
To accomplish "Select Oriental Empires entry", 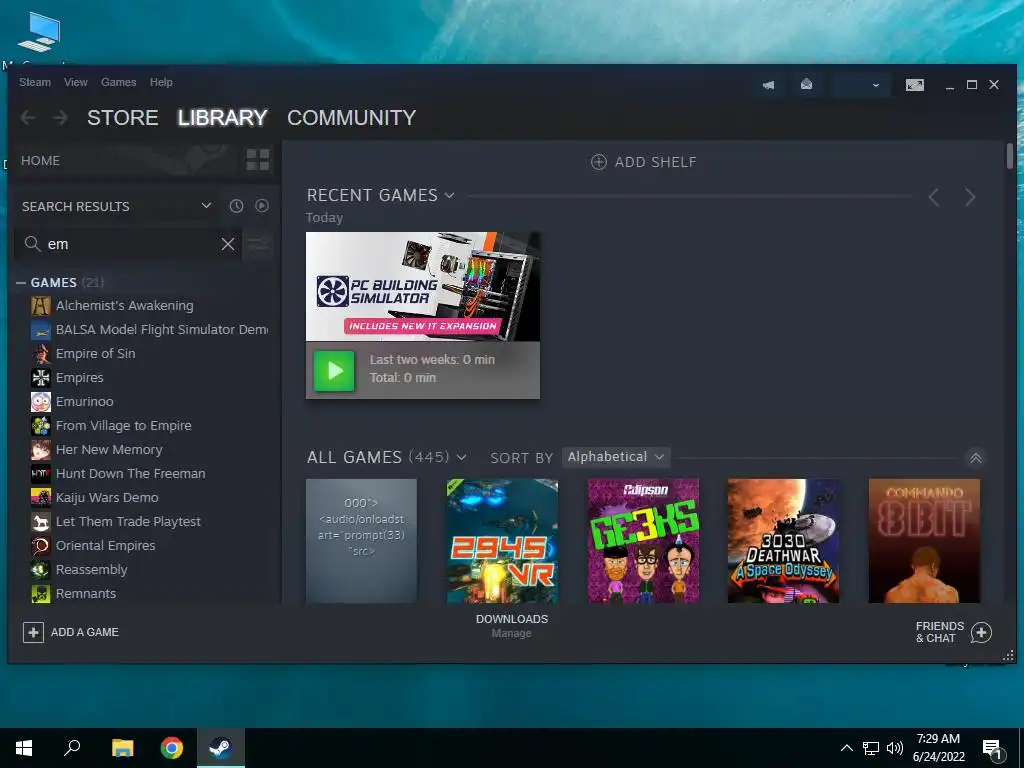I will click(106, 545).
